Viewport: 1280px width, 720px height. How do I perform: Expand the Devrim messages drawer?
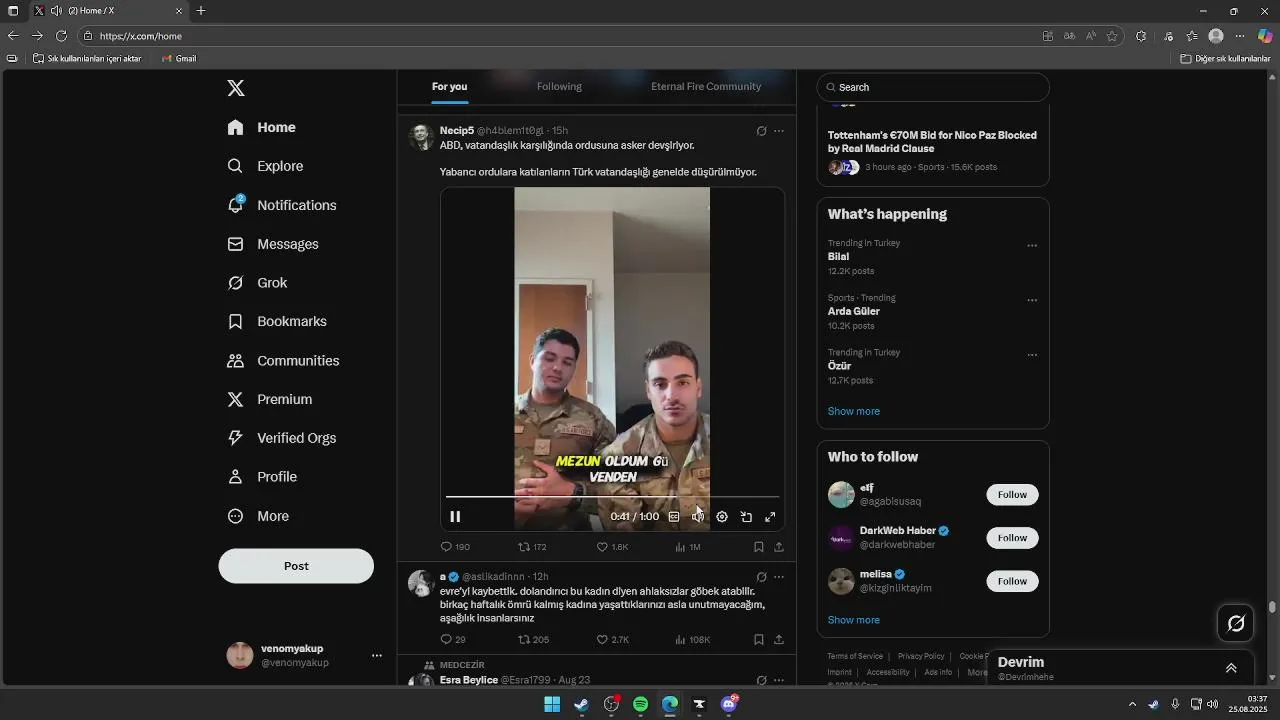pyautogui.click(x=1231, y=668)
